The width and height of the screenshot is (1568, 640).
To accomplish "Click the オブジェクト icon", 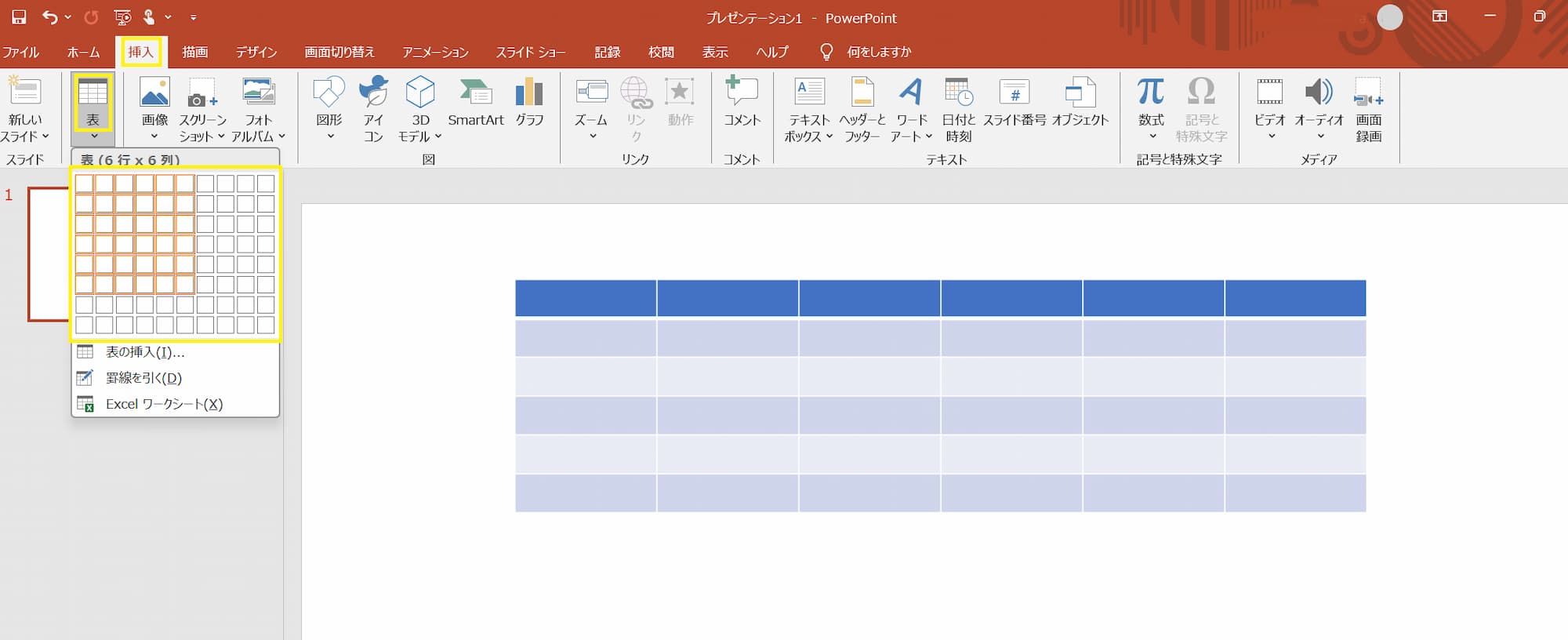I will (1080, 92).
